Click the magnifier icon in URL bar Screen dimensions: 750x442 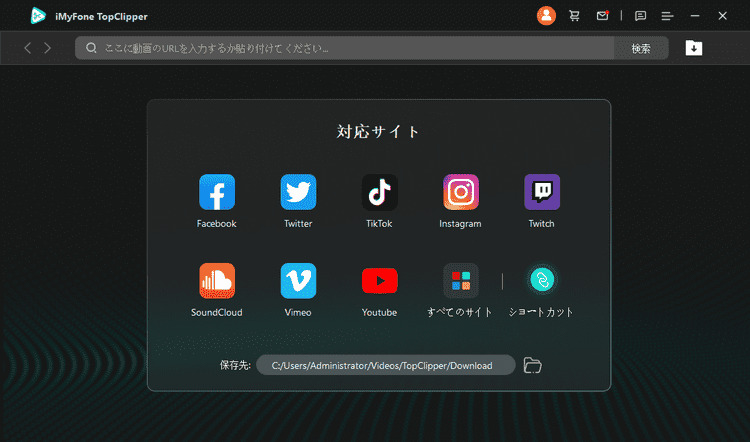(x=91, y=48)
